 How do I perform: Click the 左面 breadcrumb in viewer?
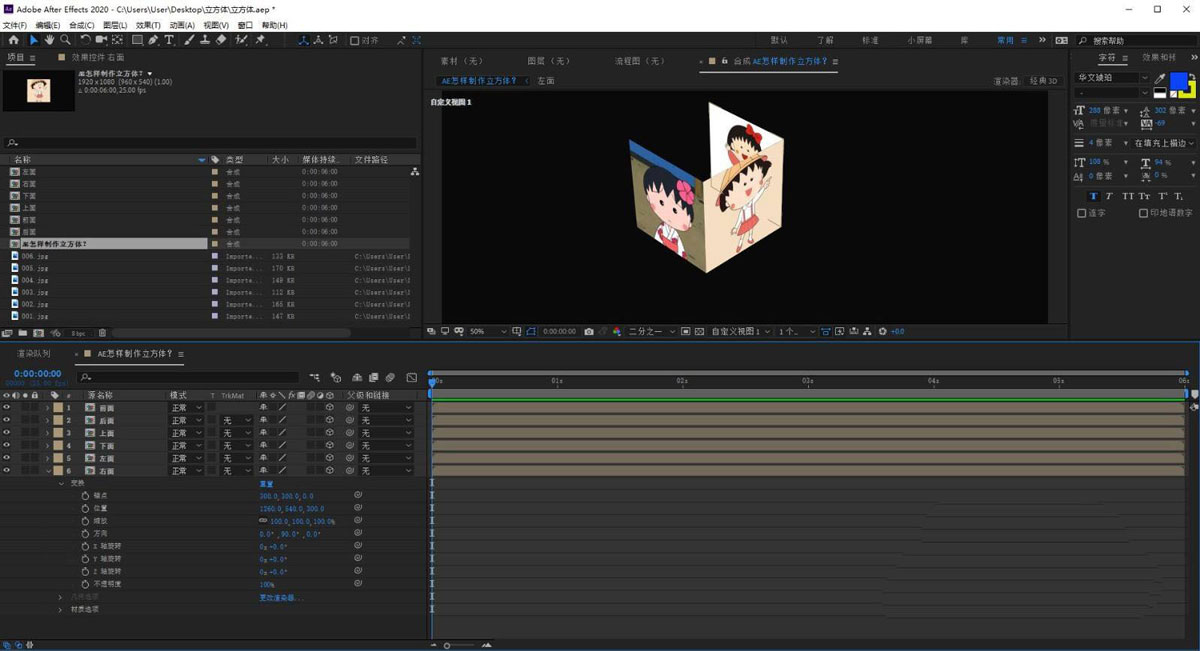(x=545, y=81)
